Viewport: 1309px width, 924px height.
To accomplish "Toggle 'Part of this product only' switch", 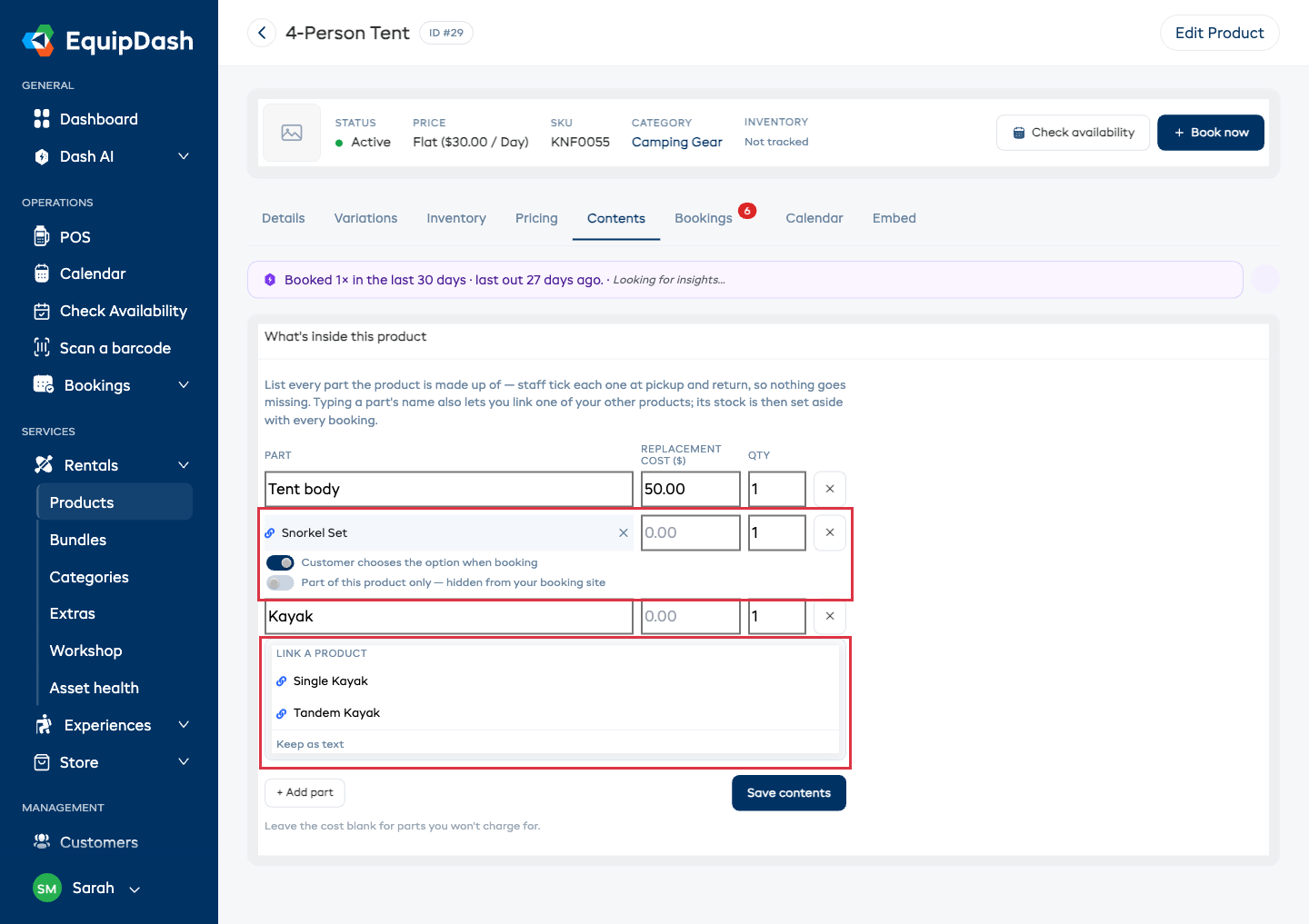I will pyautogui.click(x=280, y=582).
